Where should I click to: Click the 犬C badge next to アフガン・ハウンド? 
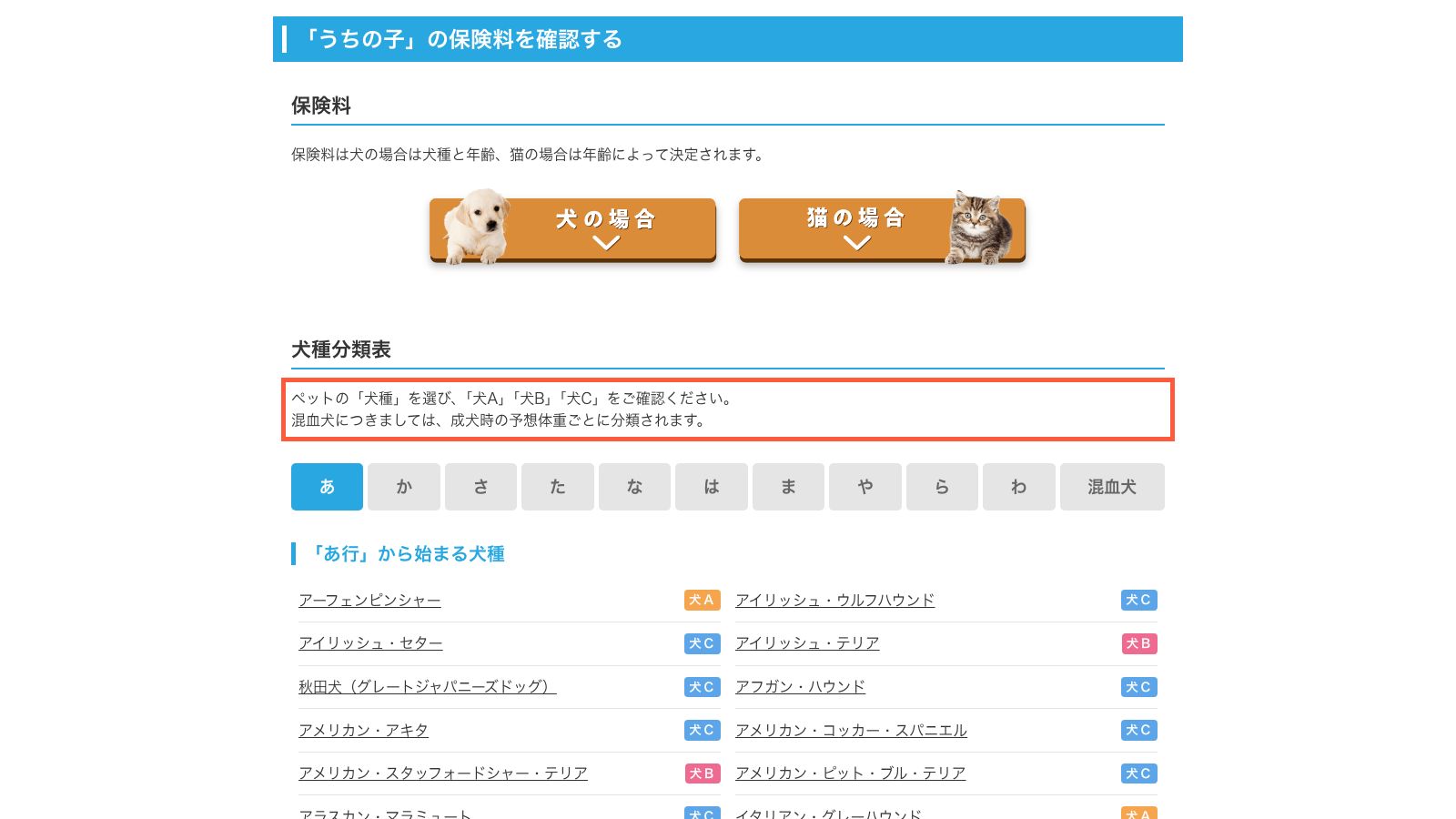(1138, 687)
